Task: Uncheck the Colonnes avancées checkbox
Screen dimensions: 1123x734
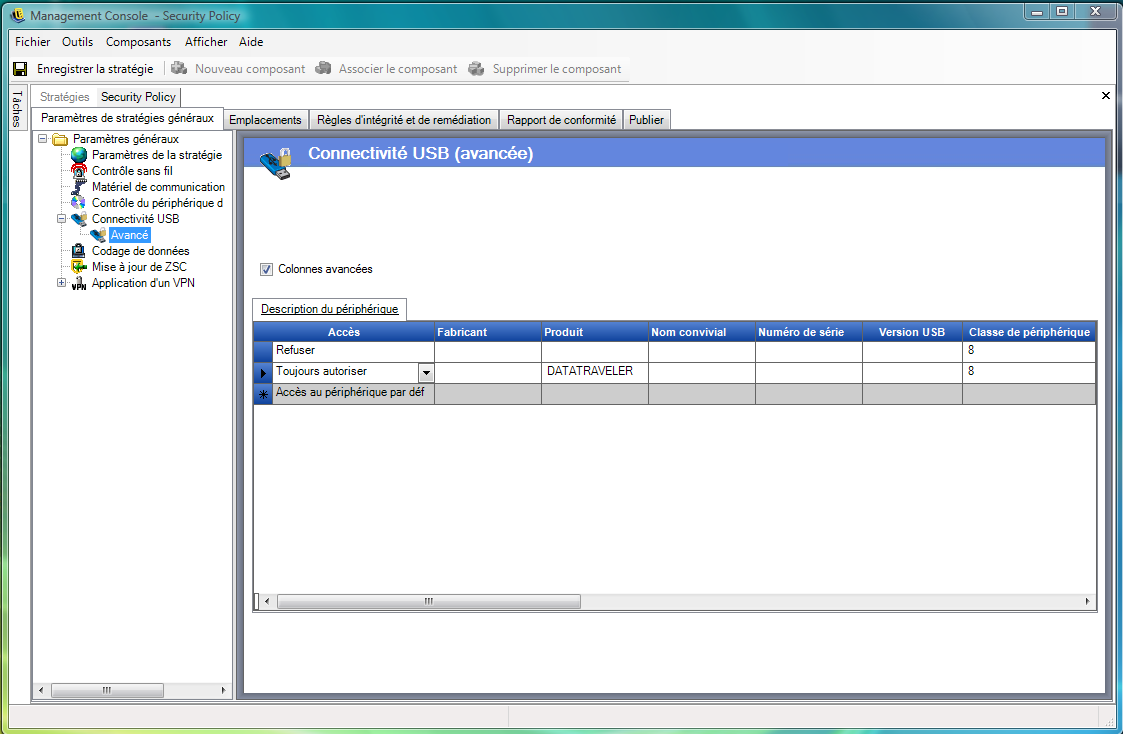Action: click(x=266, y=269)
